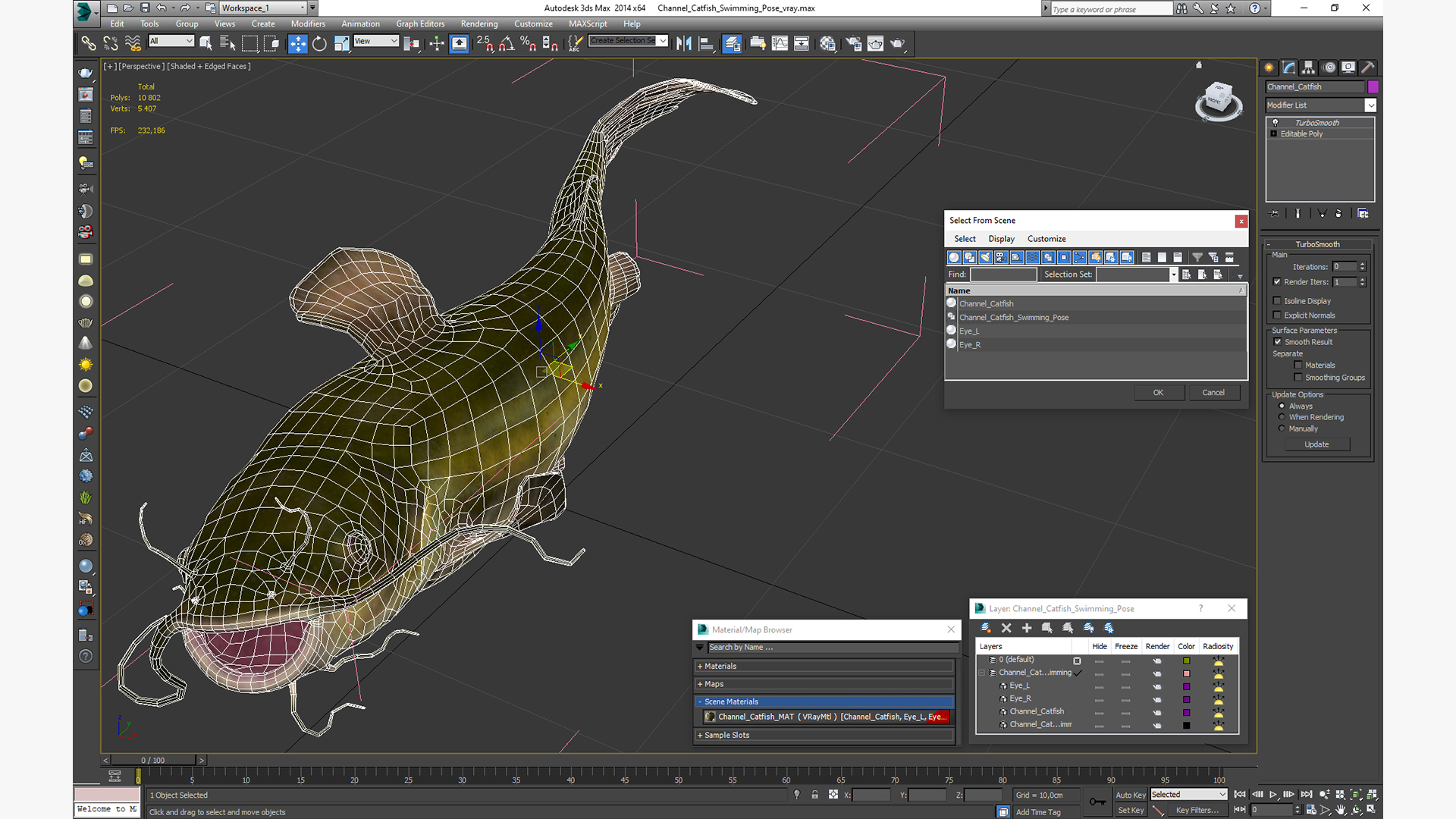Click Create New Layer plus icon
The image size is (1456, 819).
(1027, 628)
